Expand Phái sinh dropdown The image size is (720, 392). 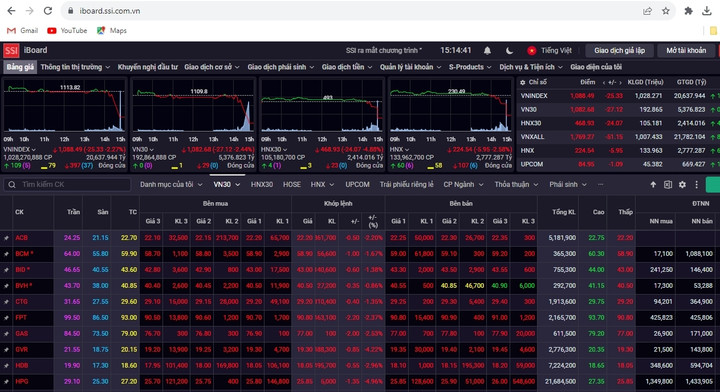pyautogui.click(x=568, y=185)
